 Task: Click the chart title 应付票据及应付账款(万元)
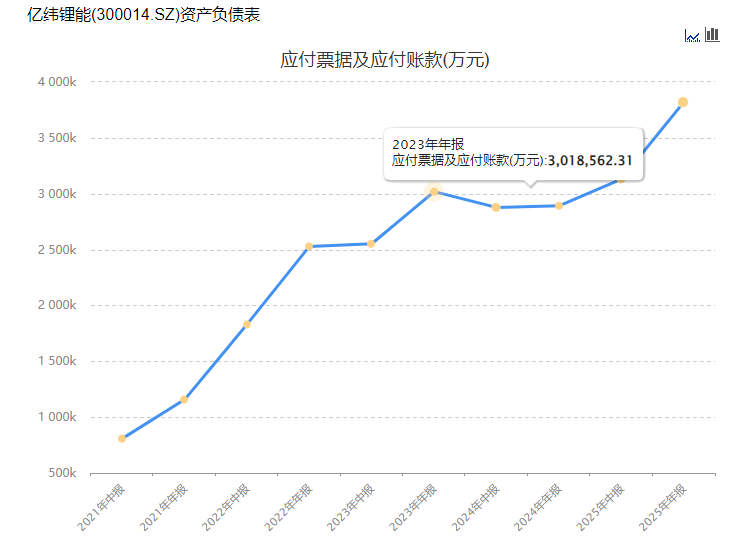pos(385,60)
